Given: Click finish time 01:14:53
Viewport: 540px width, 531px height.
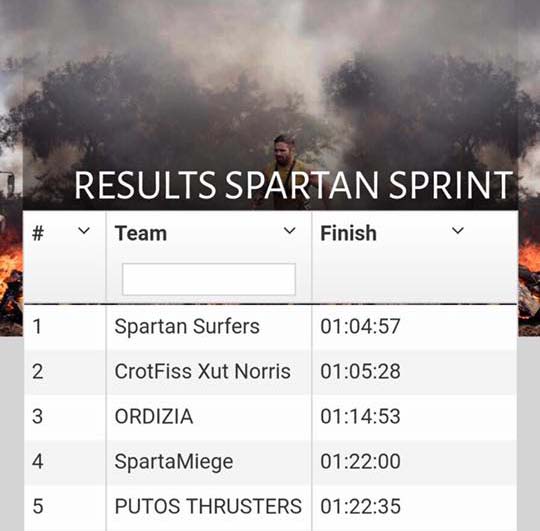Looking at the screenshot, I should click(x=360, y=416).
